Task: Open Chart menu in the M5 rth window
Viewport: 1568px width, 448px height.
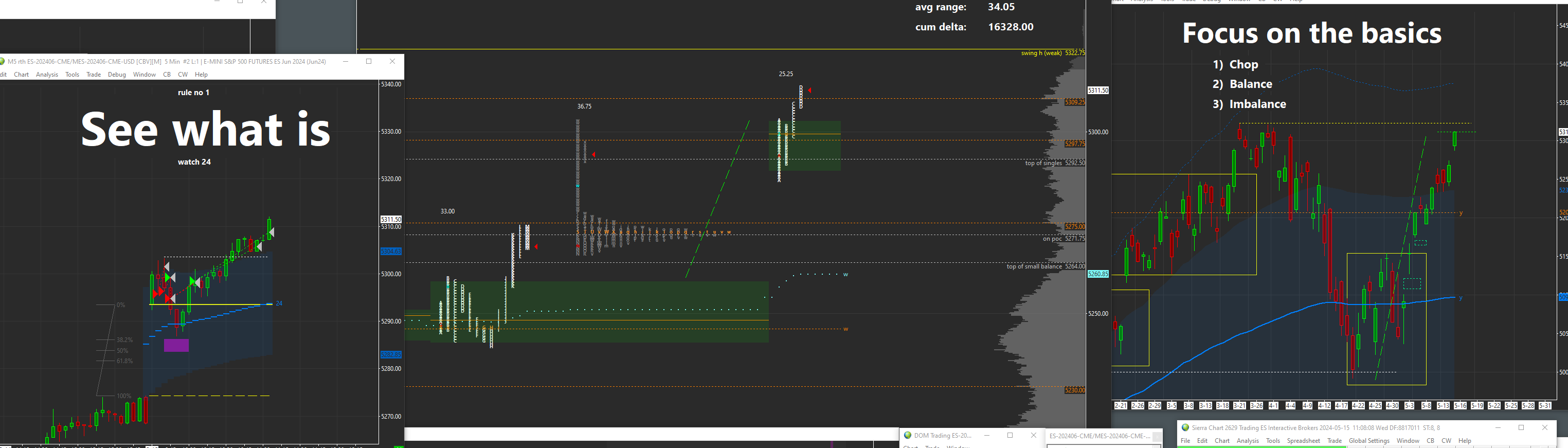Action: pos(21,74)
